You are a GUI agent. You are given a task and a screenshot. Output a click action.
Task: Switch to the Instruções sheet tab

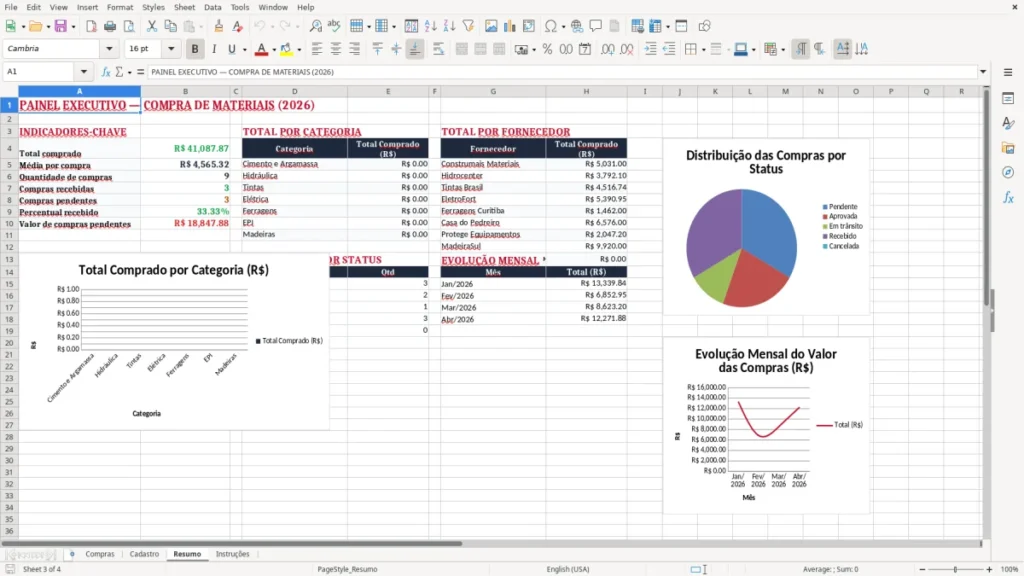coord(232,554)
